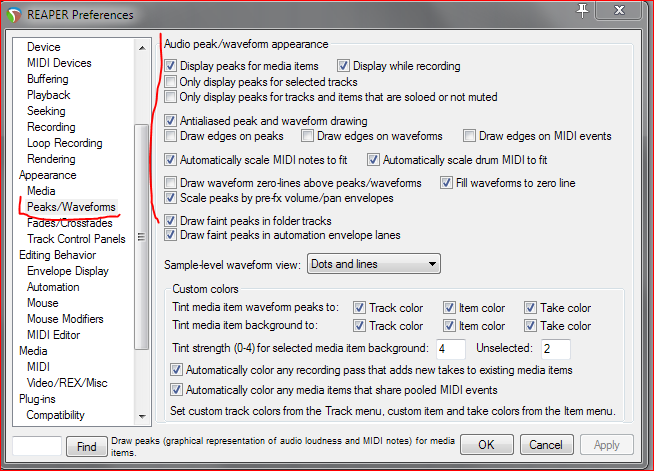The image size is (654, 471).
Task: Click Unselected tint strength field showing 2
Action: (556, 349)
